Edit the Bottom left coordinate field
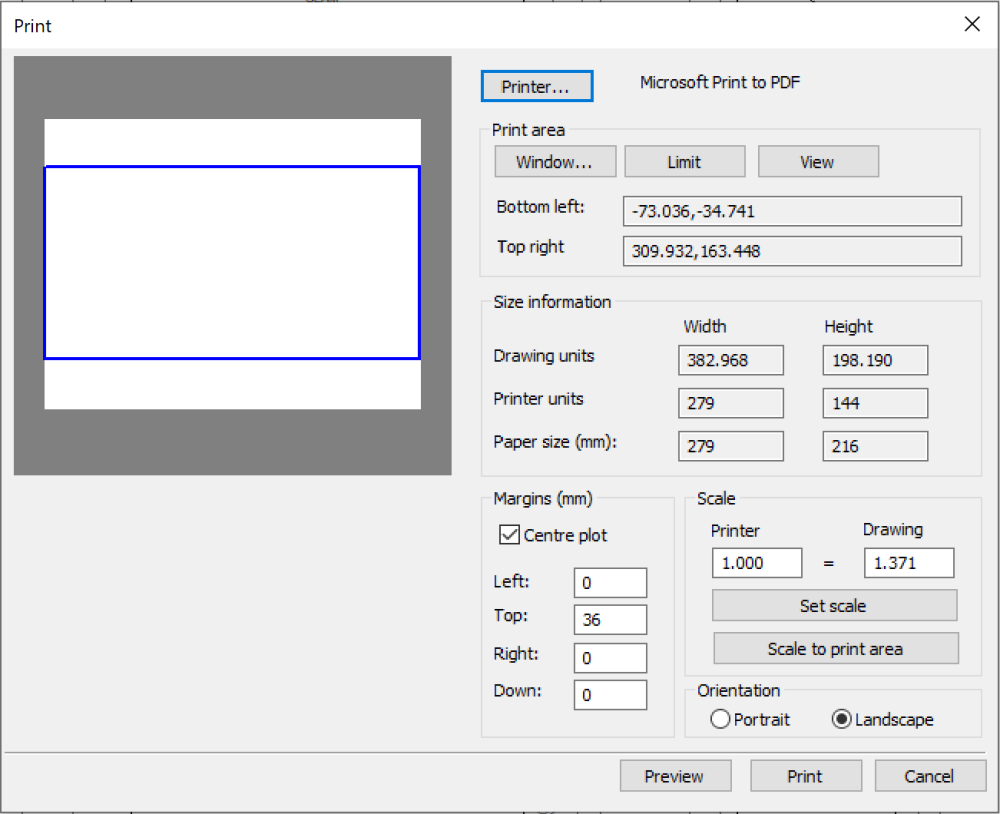The height and width of the screenshot is (814, 1000). tap(791, 211)
